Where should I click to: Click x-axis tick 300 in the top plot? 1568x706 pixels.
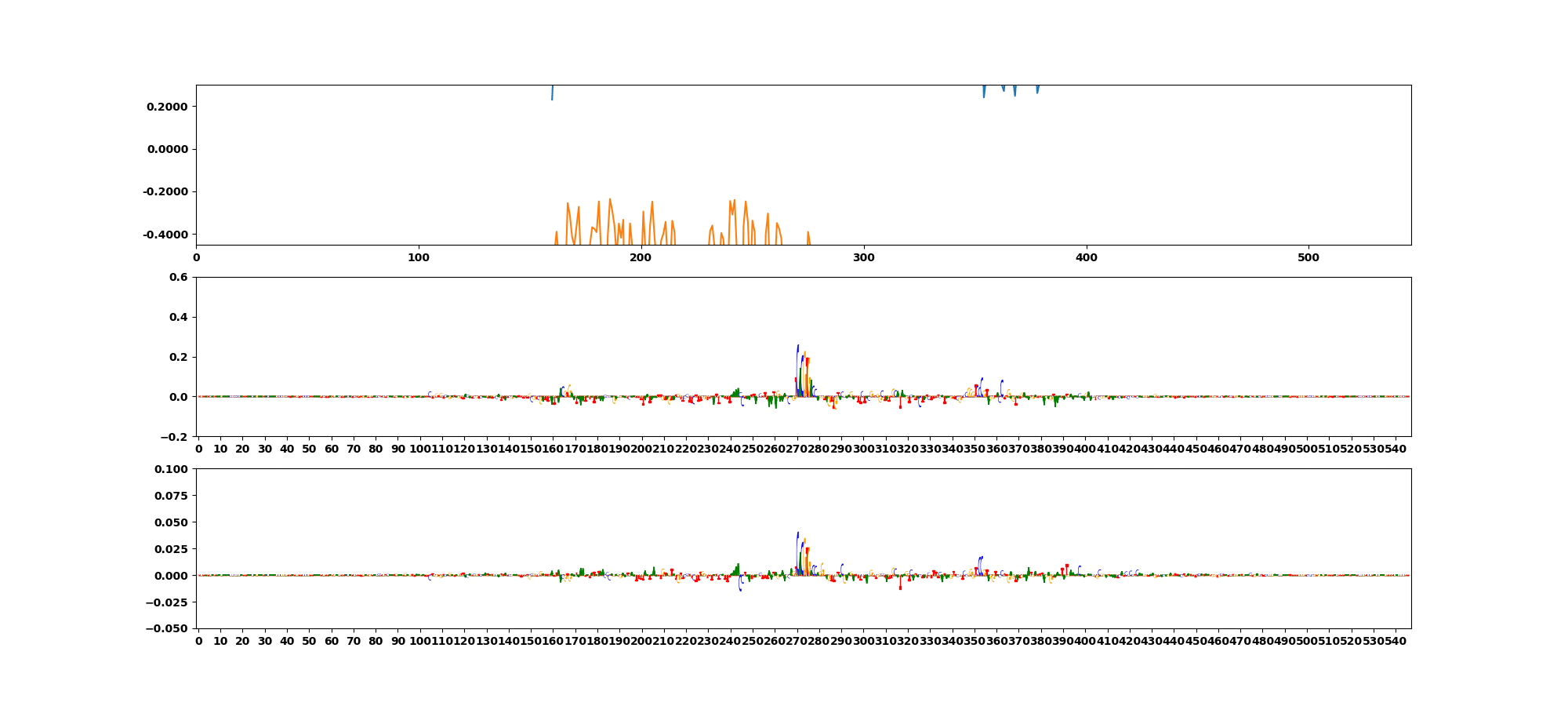tap(863, 257)
